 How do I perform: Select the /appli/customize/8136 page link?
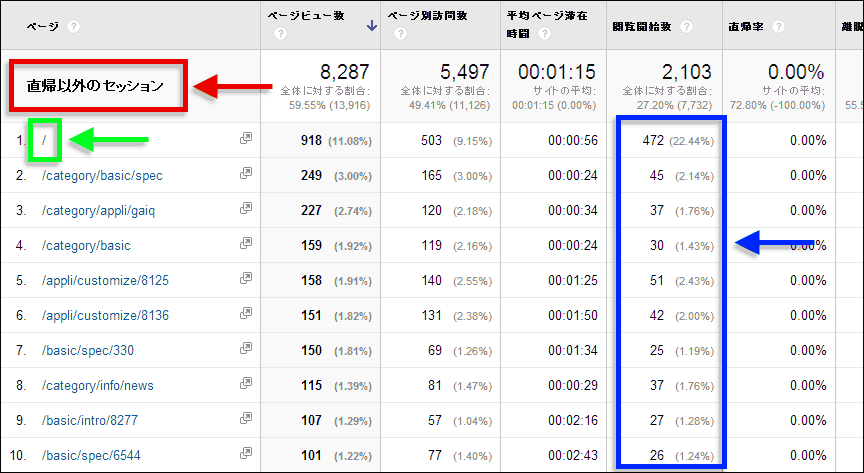click(x=105, y=315)
